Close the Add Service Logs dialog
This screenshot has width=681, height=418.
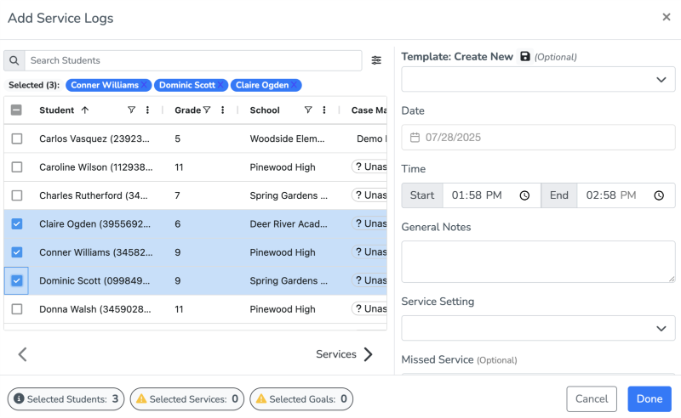click(x=666, y=17)
